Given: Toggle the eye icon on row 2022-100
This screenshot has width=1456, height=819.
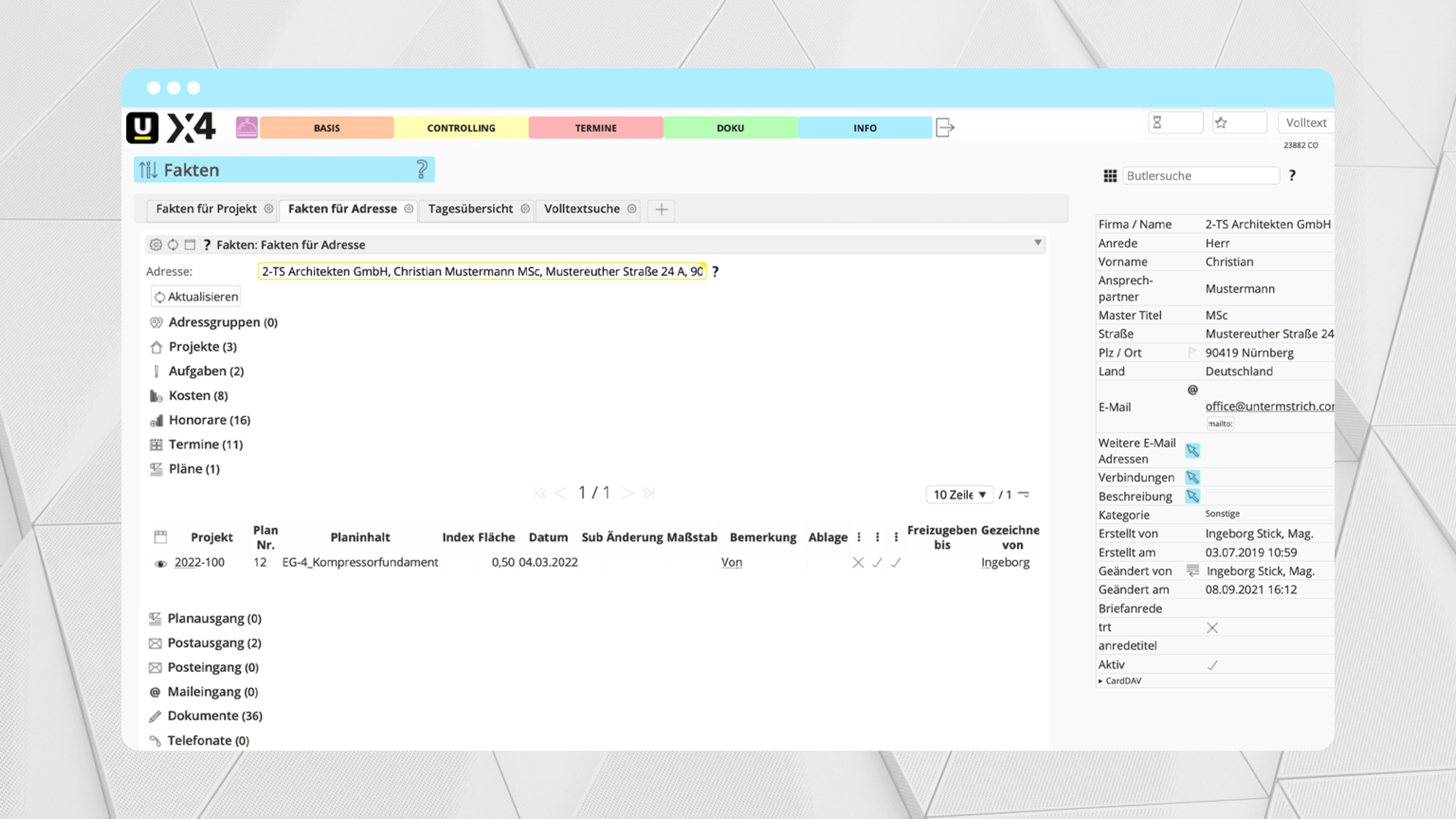Looking at the screenshot, I should tap(161, 563).
